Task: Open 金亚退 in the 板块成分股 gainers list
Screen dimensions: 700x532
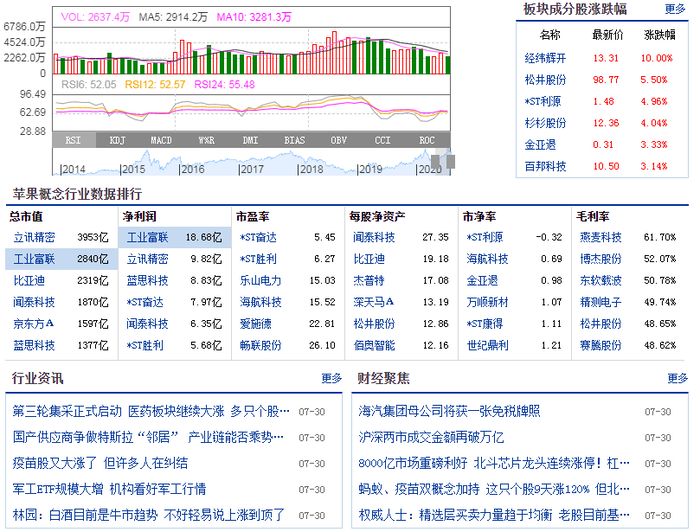Action: point(540,145)
